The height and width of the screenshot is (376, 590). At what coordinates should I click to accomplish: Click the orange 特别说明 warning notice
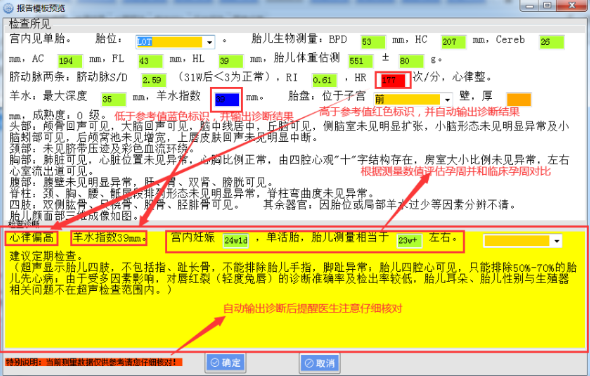click(94, 362)
